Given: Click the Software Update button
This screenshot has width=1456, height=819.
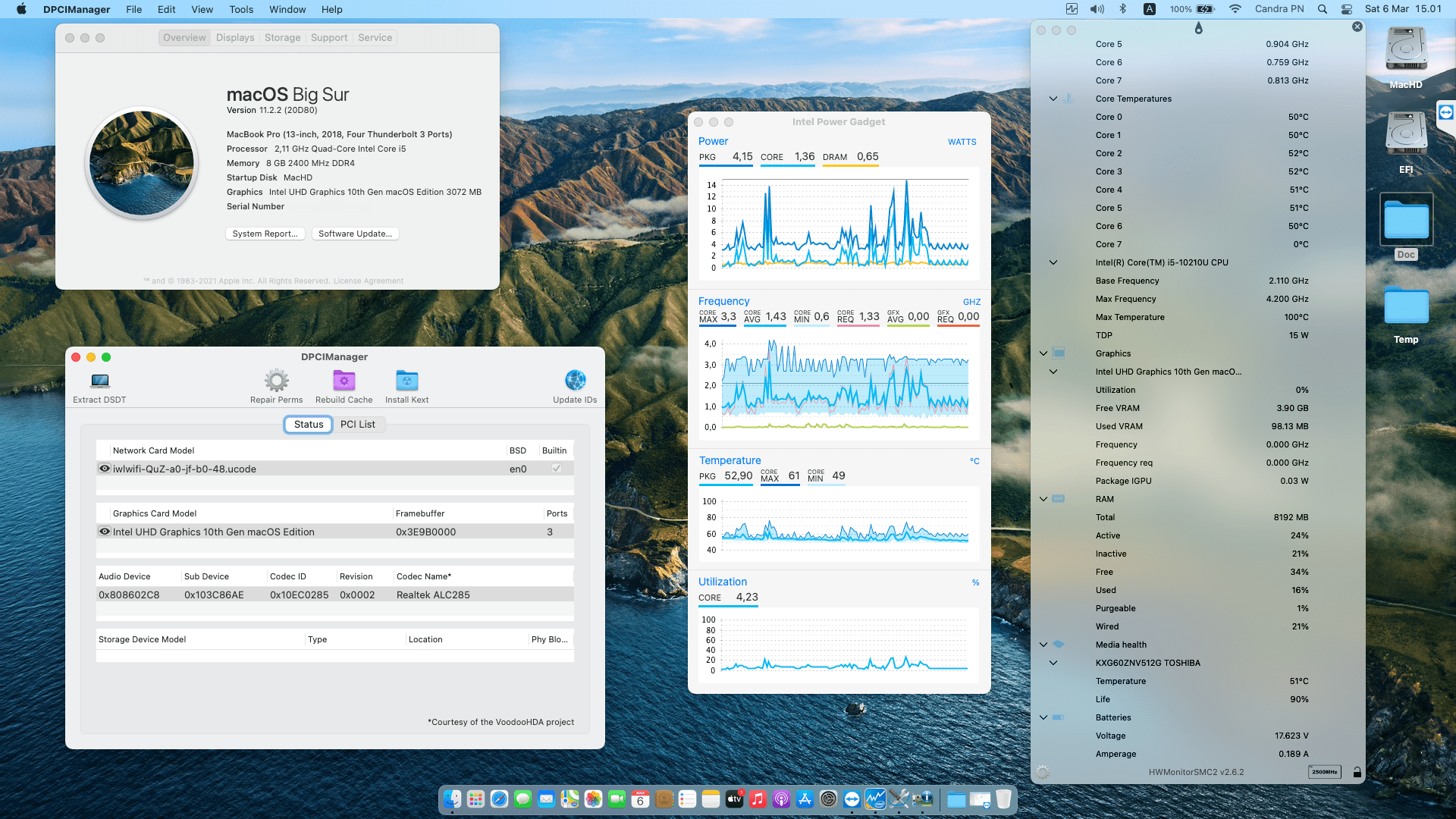Looking at the screenshot, I should tap(355, 234).
